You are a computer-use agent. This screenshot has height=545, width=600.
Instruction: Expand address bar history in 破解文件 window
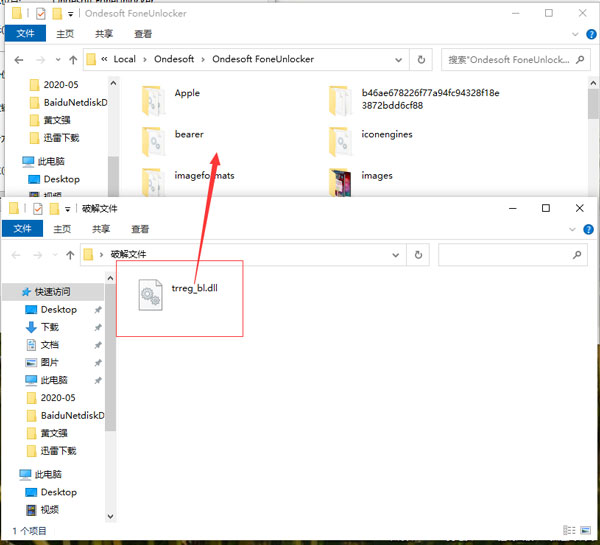[x=396, y=255]
